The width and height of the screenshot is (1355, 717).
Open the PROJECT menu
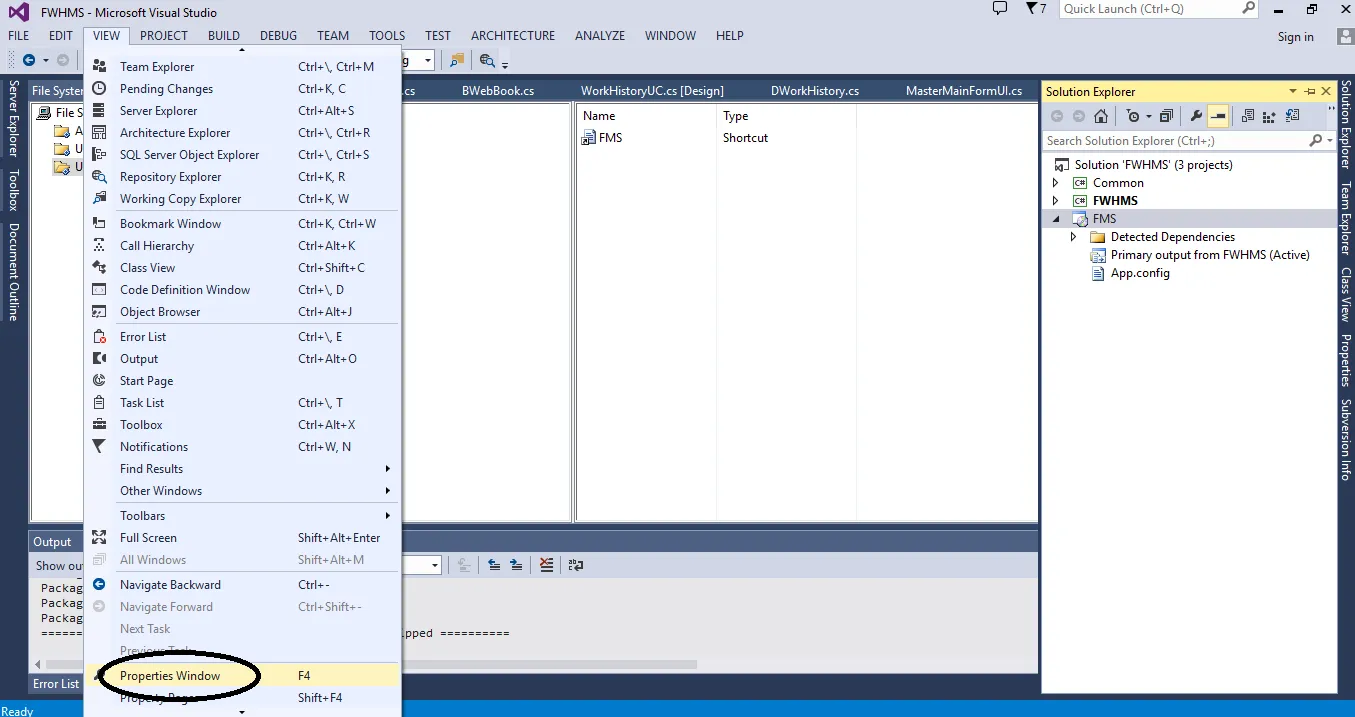click(x=164, y=36)
